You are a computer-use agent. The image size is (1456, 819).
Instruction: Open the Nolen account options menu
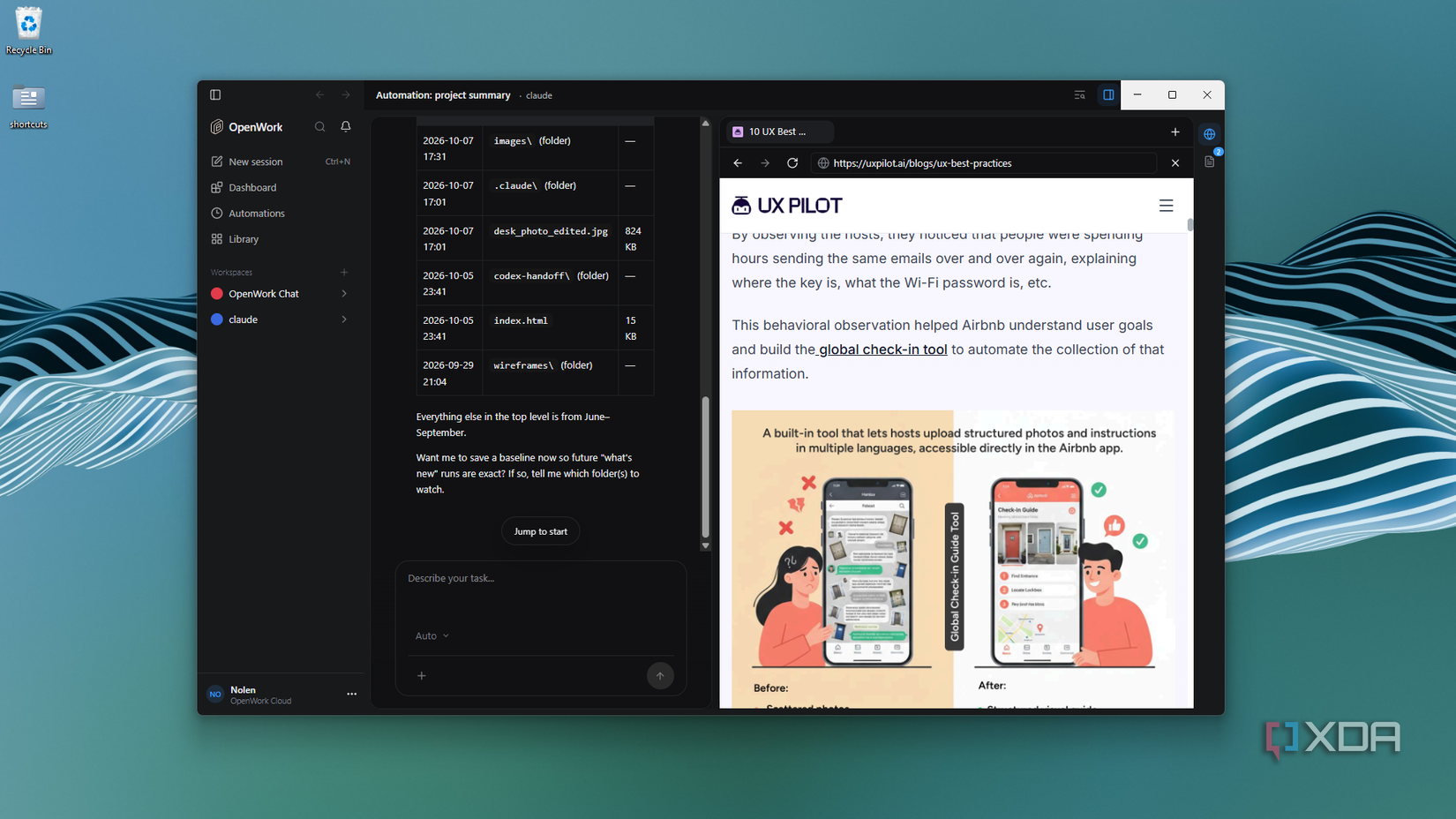352,694
